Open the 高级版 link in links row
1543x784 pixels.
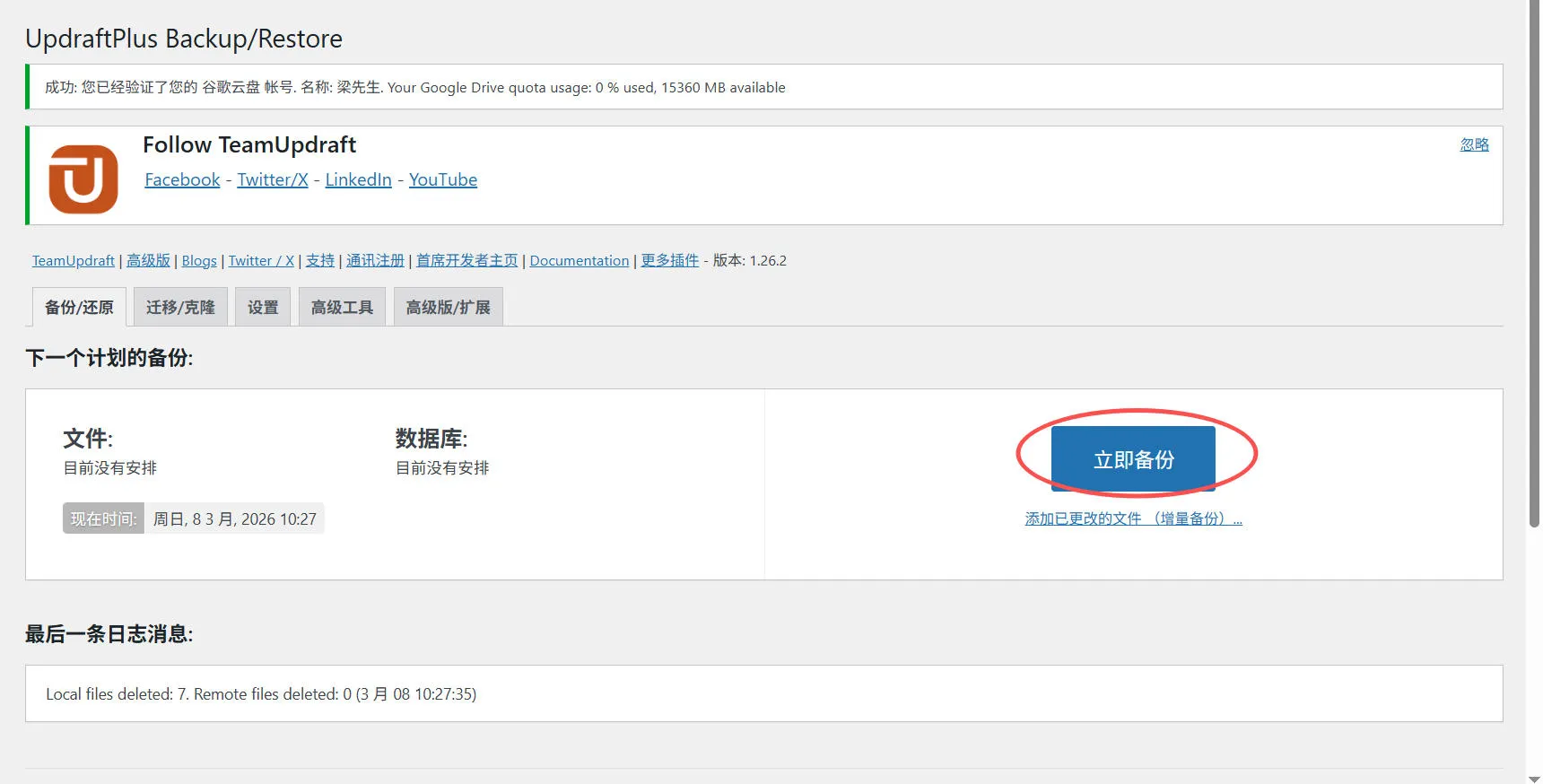tap(148, 261)
